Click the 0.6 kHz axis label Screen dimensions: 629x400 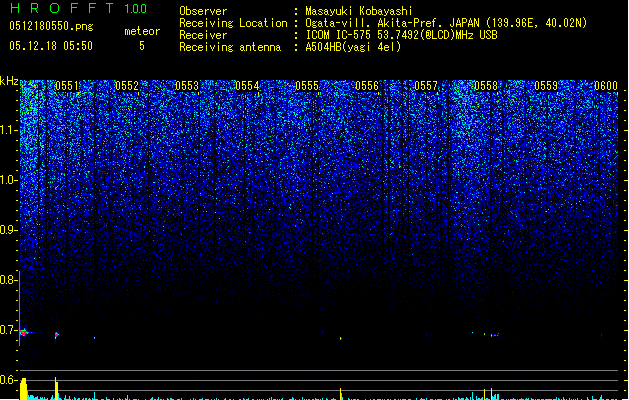pos(8,380)
